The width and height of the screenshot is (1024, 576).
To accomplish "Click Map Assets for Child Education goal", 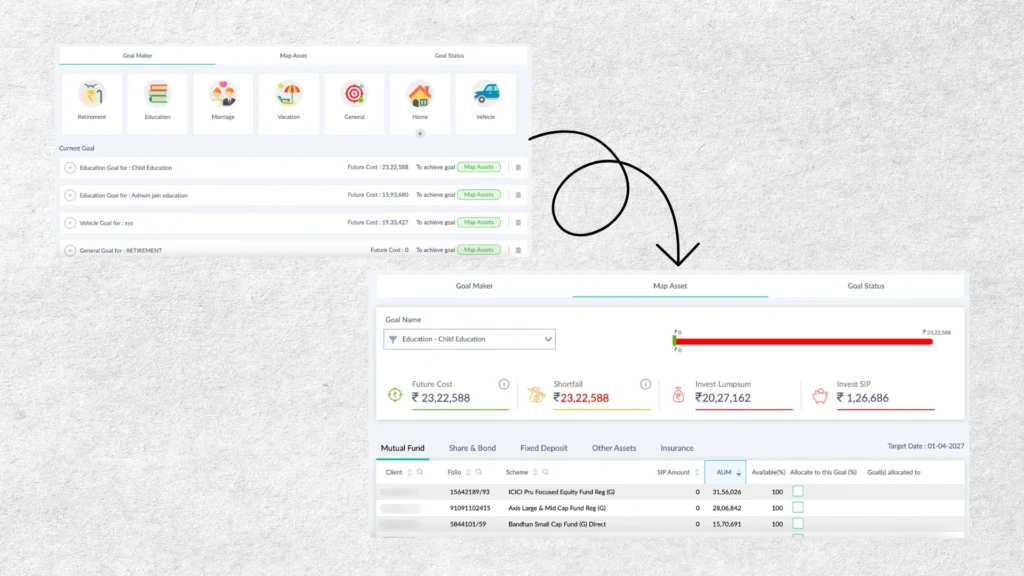I will [479, 167].
